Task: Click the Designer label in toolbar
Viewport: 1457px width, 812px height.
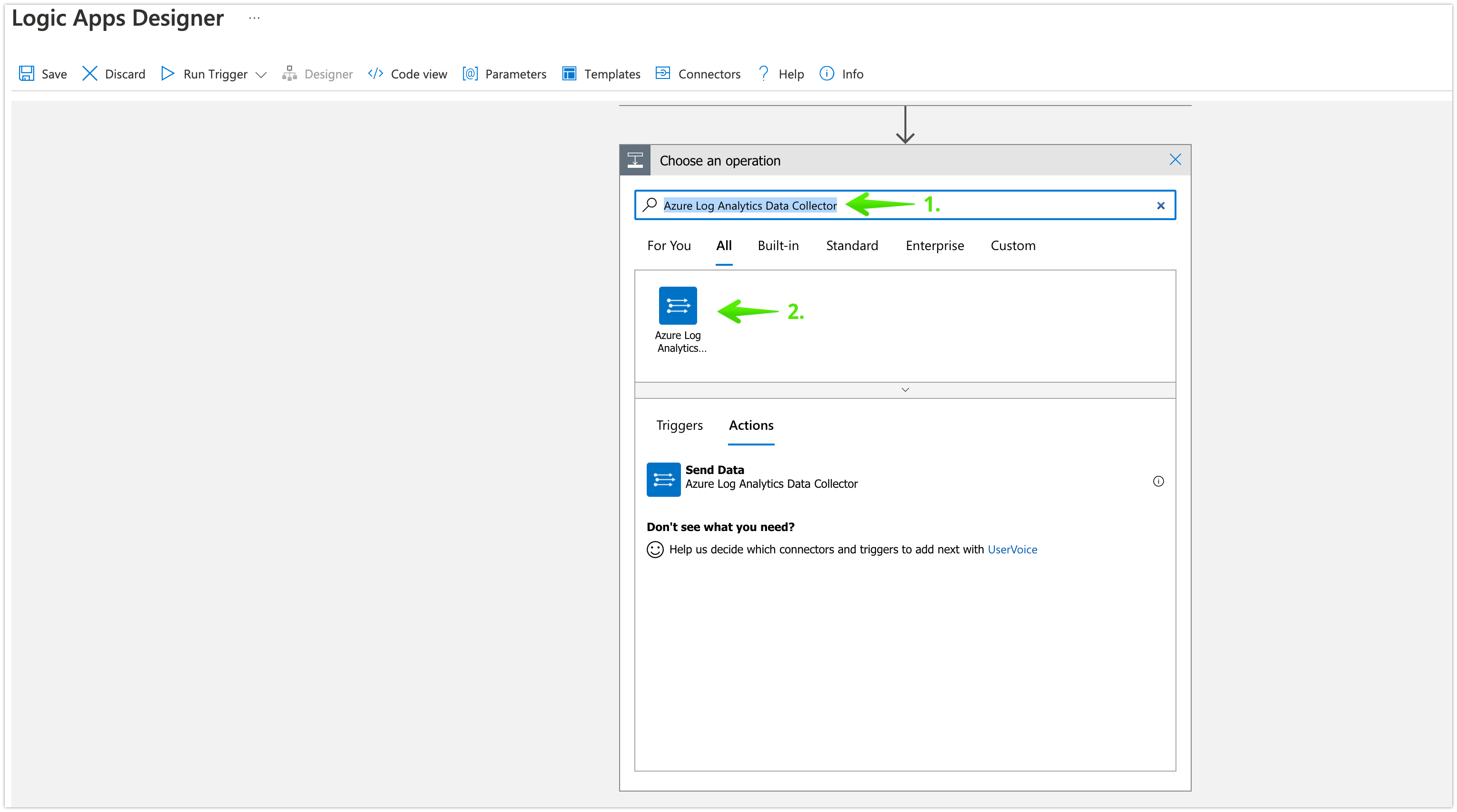Action: click(x=329, y=74)
